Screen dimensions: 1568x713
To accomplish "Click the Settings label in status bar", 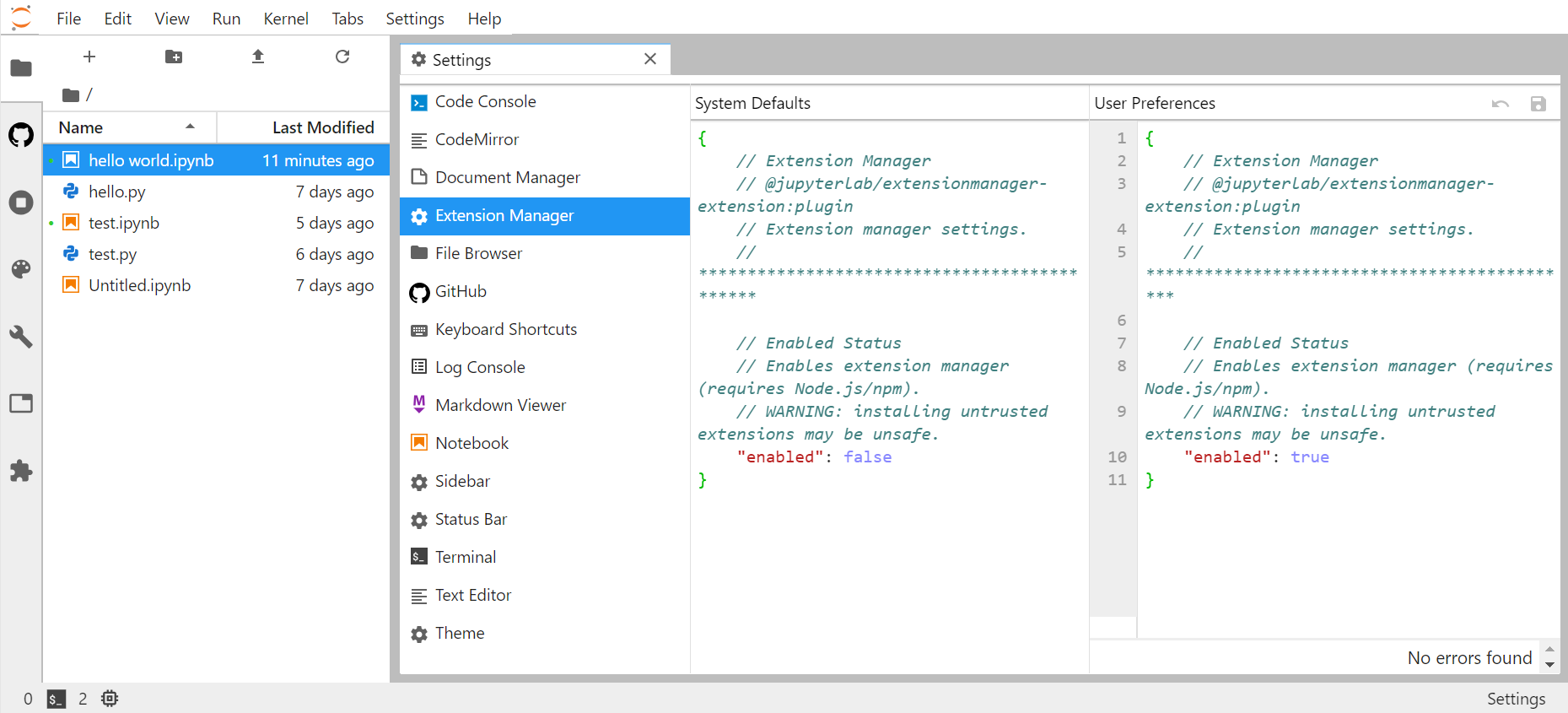I will (1516, 699).
